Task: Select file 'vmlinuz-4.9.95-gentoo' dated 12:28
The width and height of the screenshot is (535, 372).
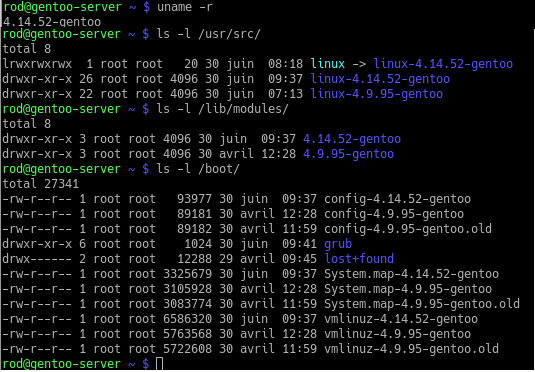Action: pos(397,334)
